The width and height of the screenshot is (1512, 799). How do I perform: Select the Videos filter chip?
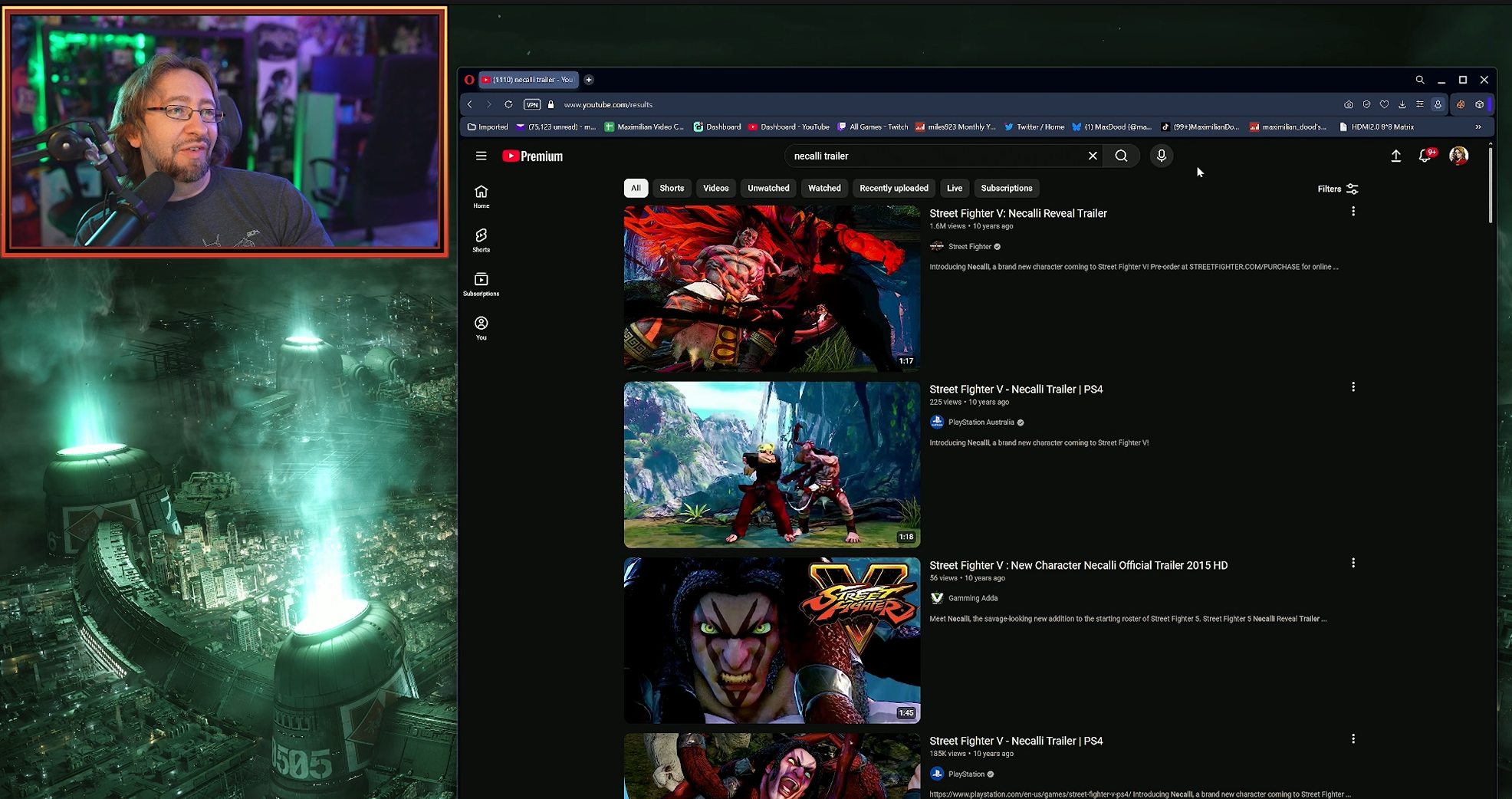click(716, 188)
